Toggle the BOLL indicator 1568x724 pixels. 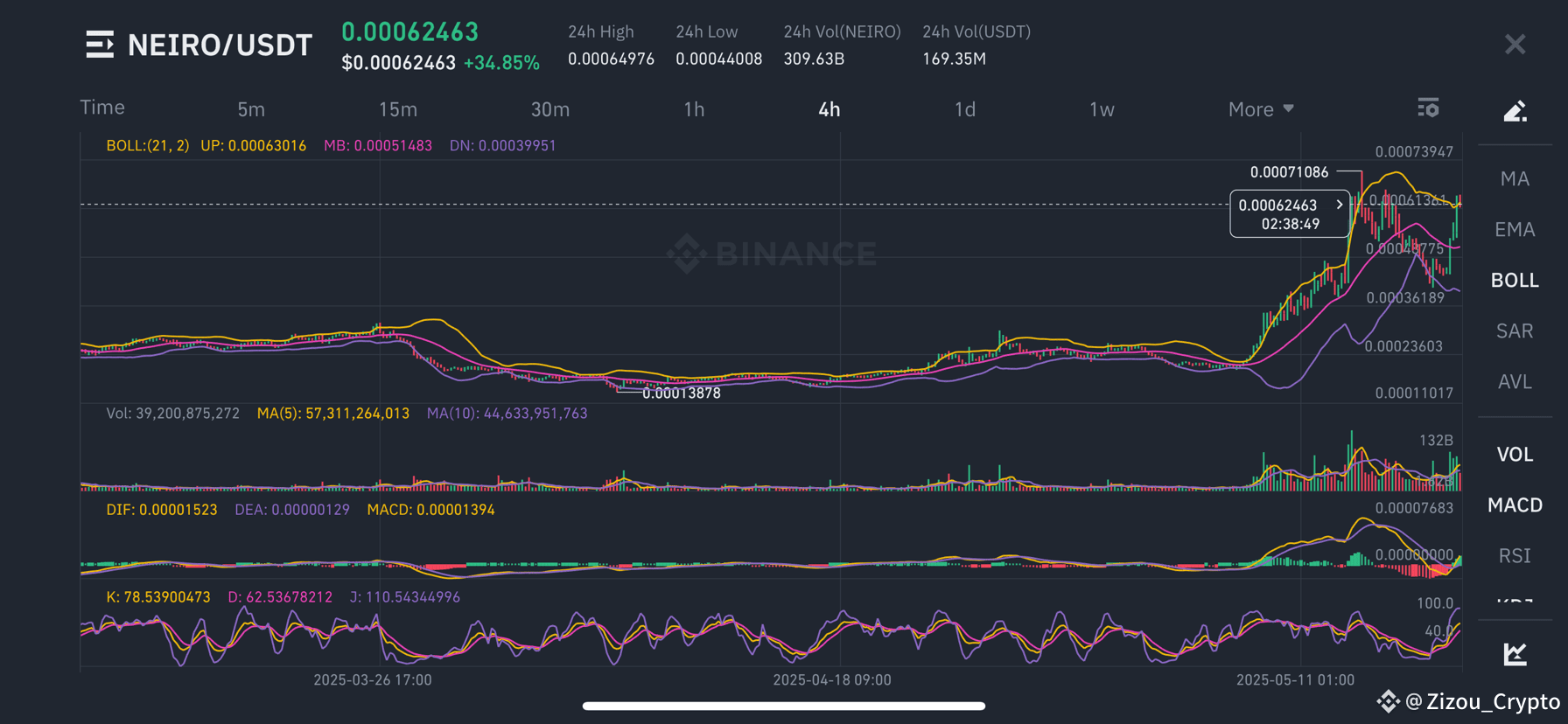pyautogui.click(x=1515, y=281)
